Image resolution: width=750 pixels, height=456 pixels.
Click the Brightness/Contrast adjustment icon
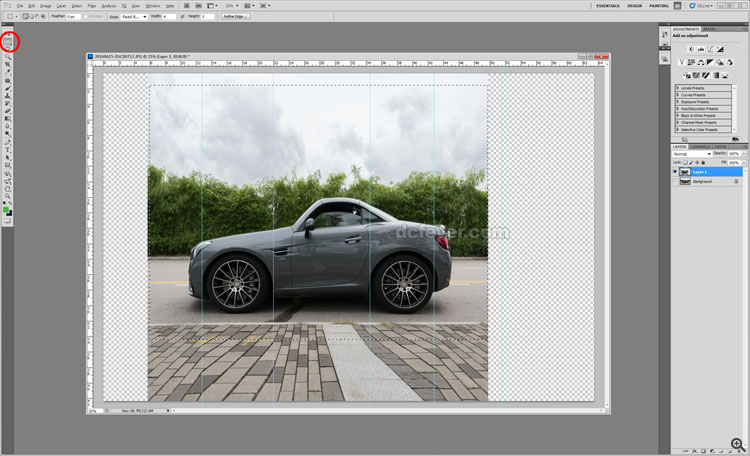(x=689, y=48)
